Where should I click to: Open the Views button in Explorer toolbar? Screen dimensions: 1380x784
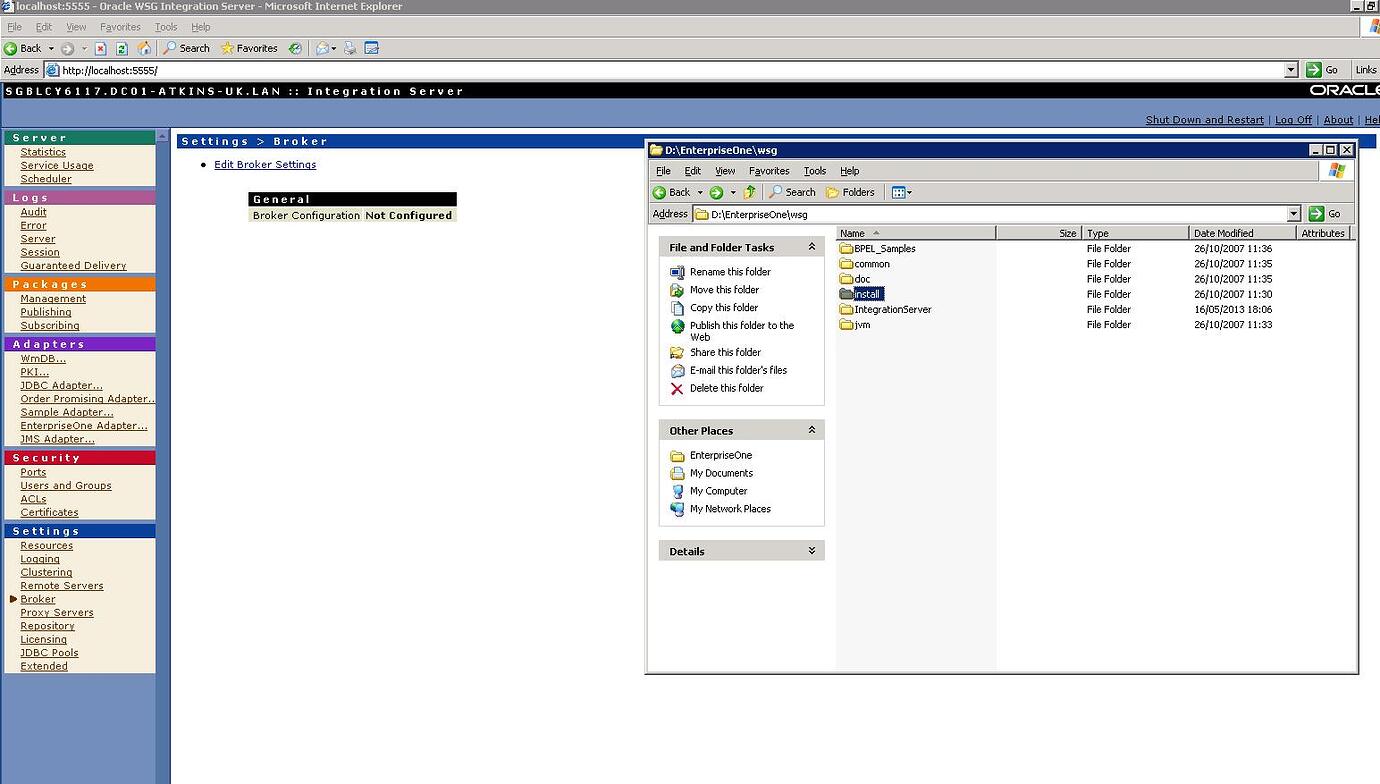point(901,192)
